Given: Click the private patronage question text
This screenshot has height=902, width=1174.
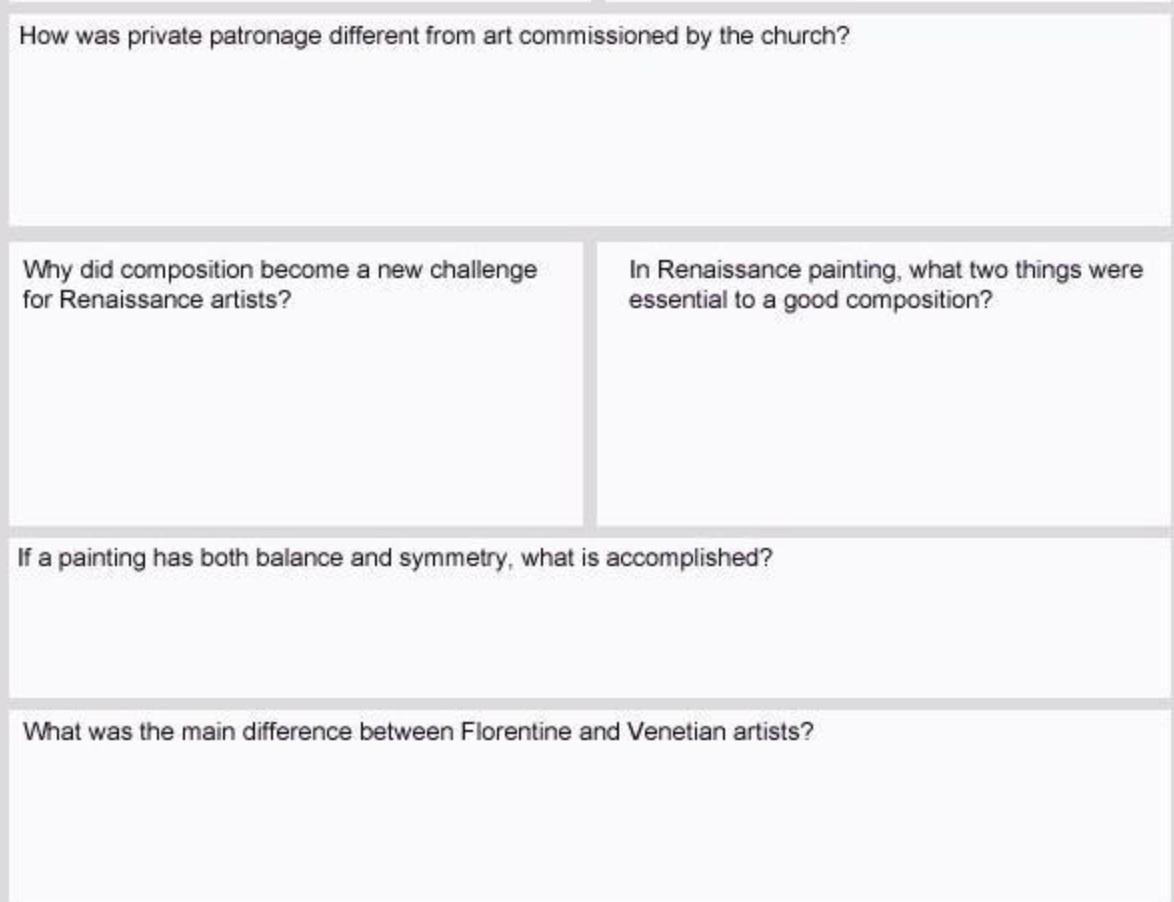Looking at the screenshot, I should [x=434, y=36].
